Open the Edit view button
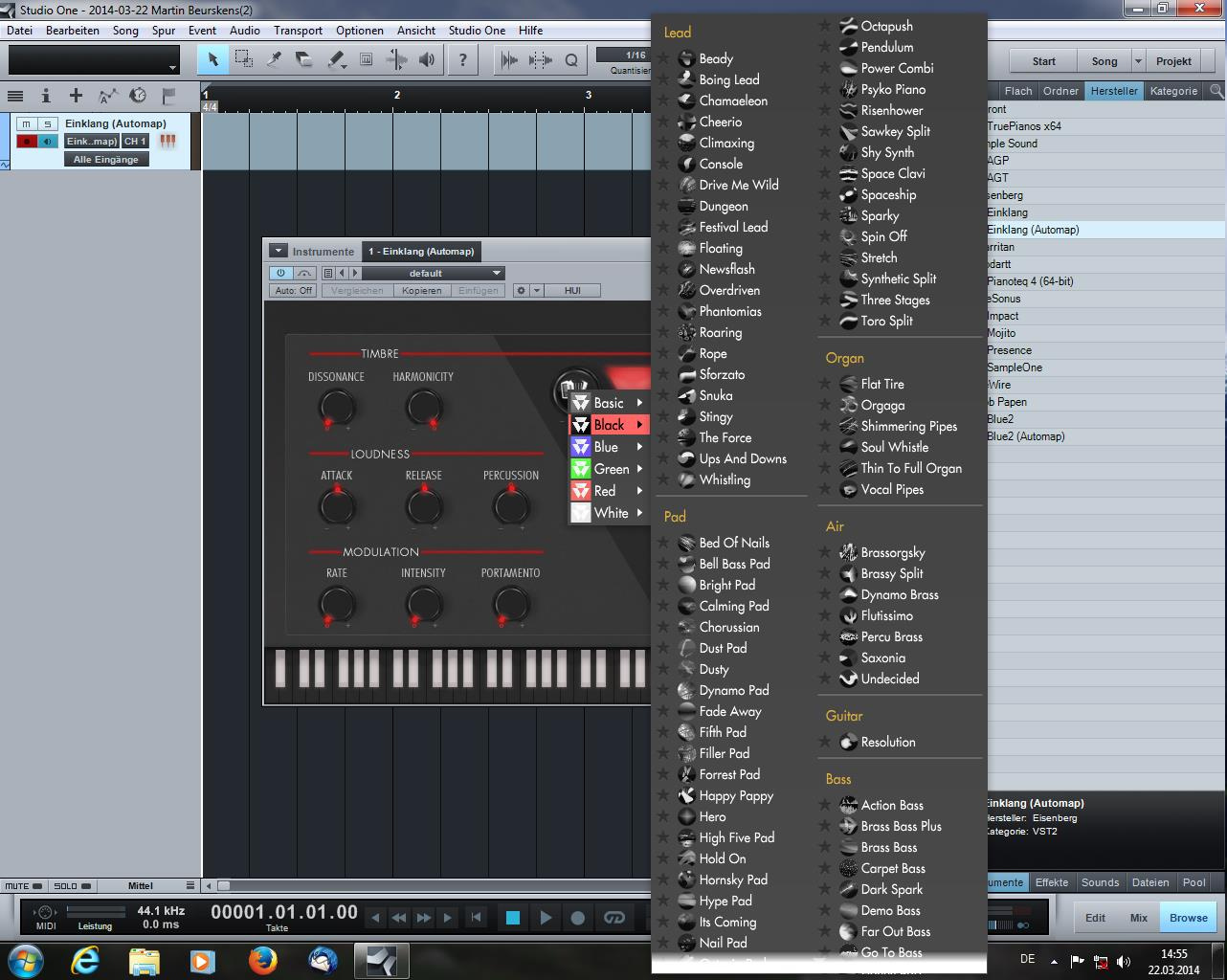The width and height of the screenshot is (1227, 980). click(x=1095, y=918)
